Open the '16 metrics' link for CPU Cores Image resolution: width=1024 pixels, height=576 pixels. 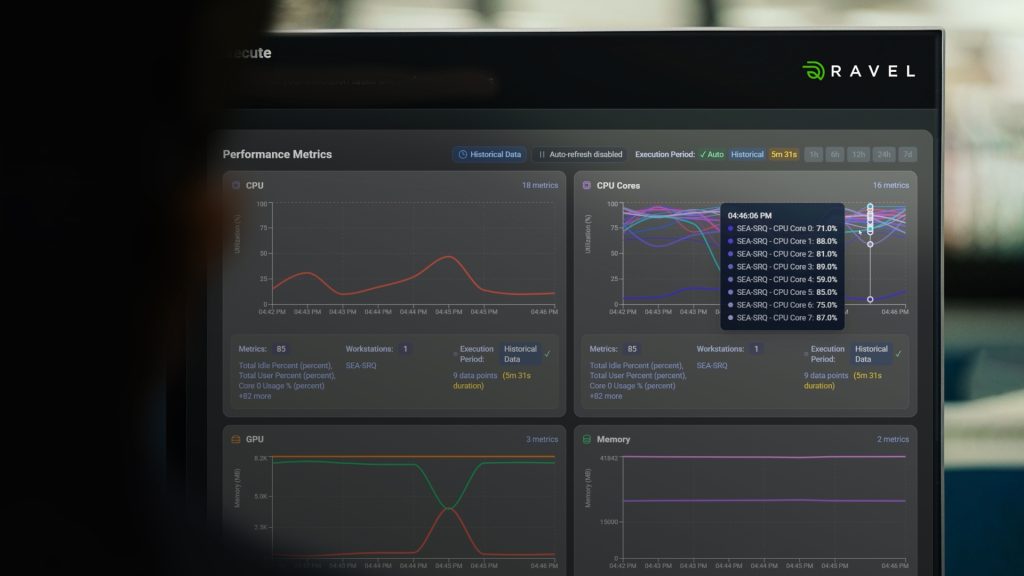[890, 185]
